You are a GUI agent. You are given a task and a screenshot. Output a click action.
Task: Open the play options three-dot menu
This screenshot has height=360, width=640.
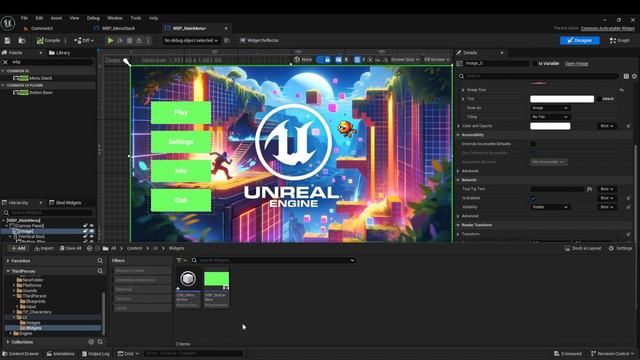pyautogui.click(x=148, y=40)
